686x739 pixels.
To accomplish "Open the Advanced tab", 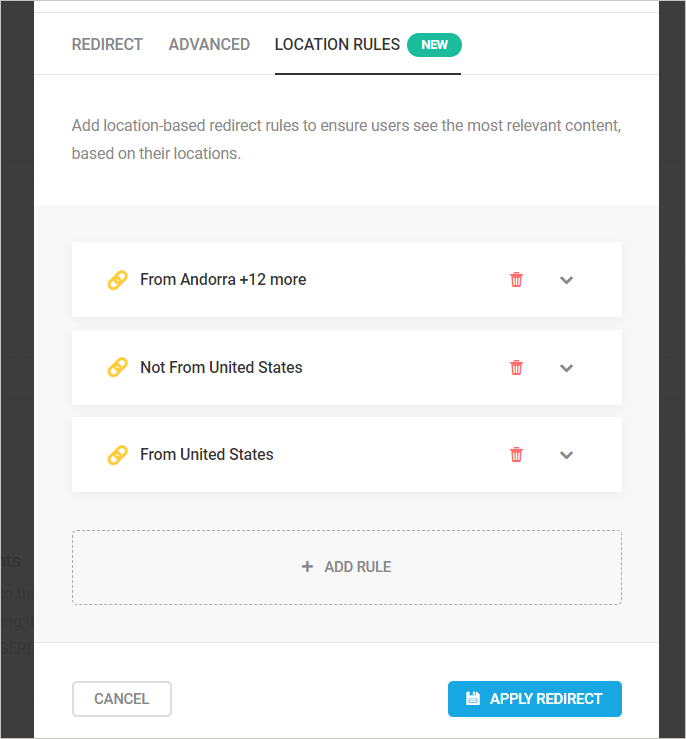I will pos(209,45).
